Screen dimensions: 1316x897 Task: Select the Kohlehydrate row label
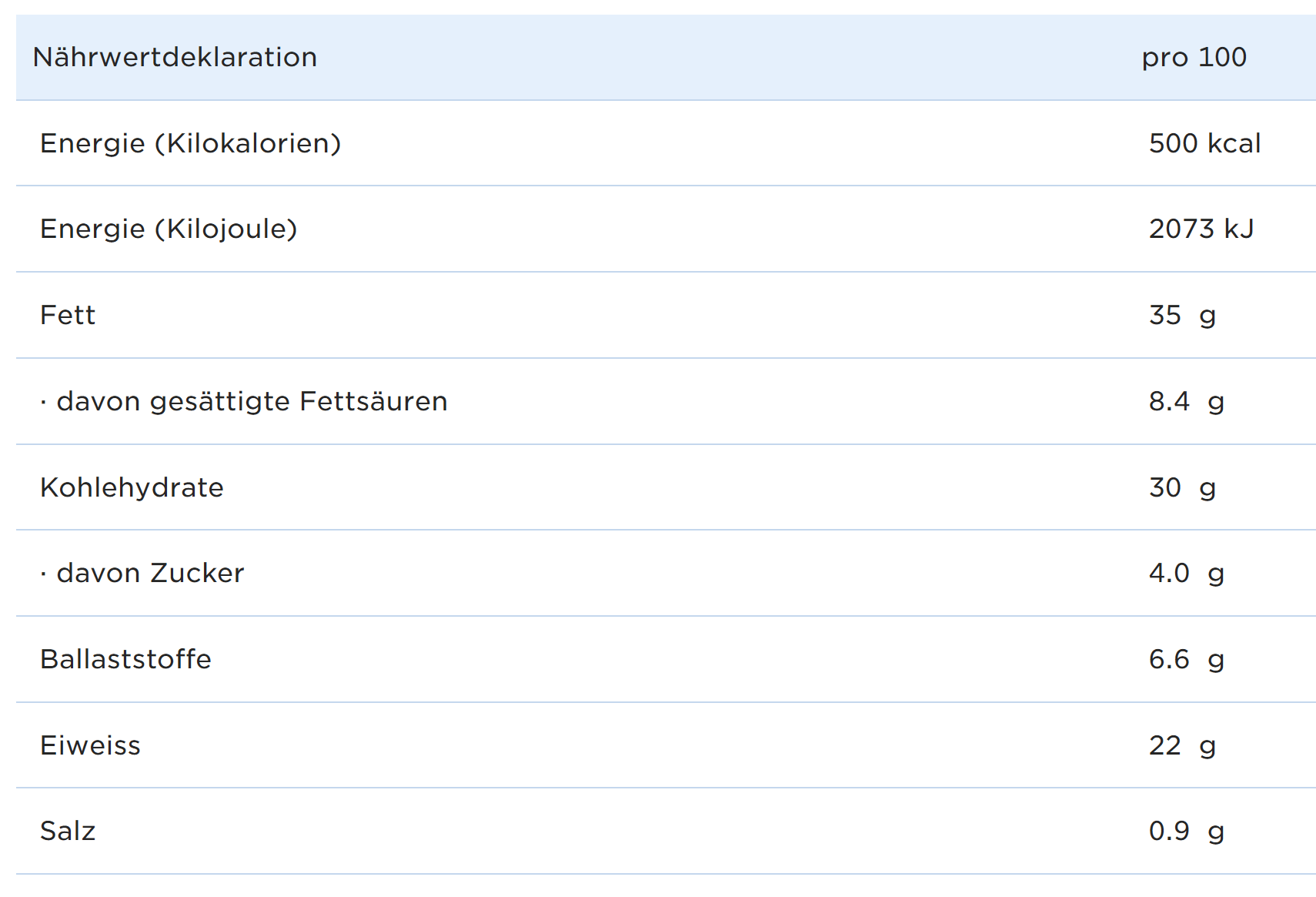click(x=132, y=487)
